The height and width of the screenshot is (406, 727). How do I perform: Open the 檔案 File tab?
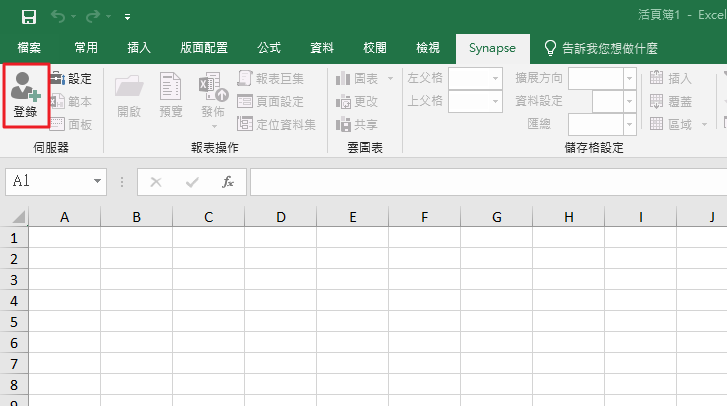29,47
